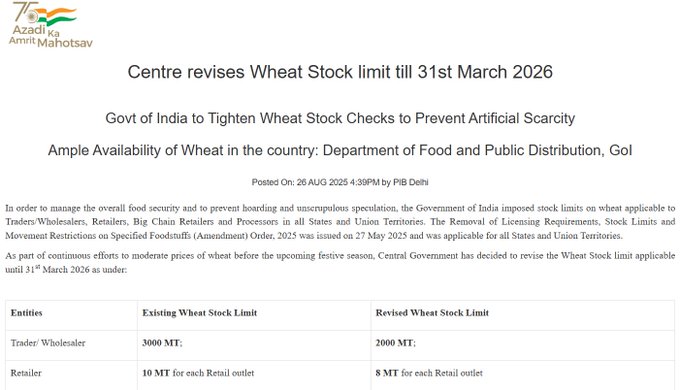Viewport: 680px width, 390px height.
Task: Click the 75 numeral in the logo
Action: pyautogui.click(x=24, y=12)
